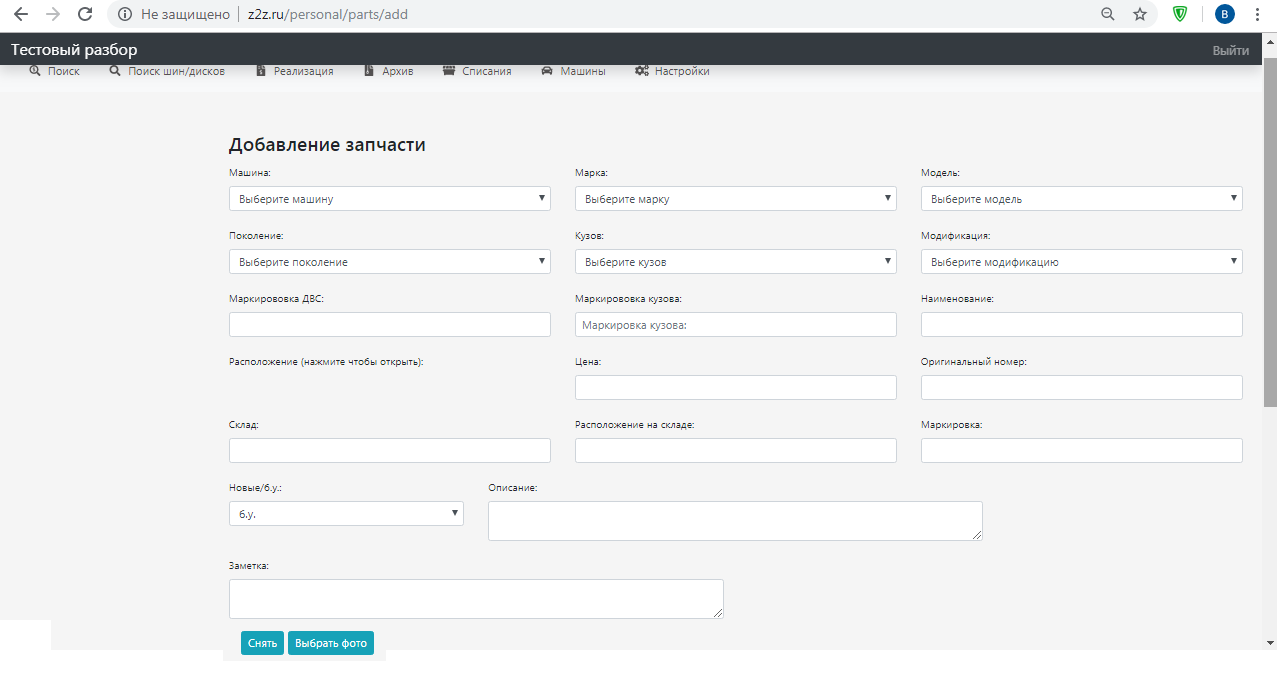Open the 'Настройки' section
This screenshot has height=675, width=1277.
coord(682,71)
